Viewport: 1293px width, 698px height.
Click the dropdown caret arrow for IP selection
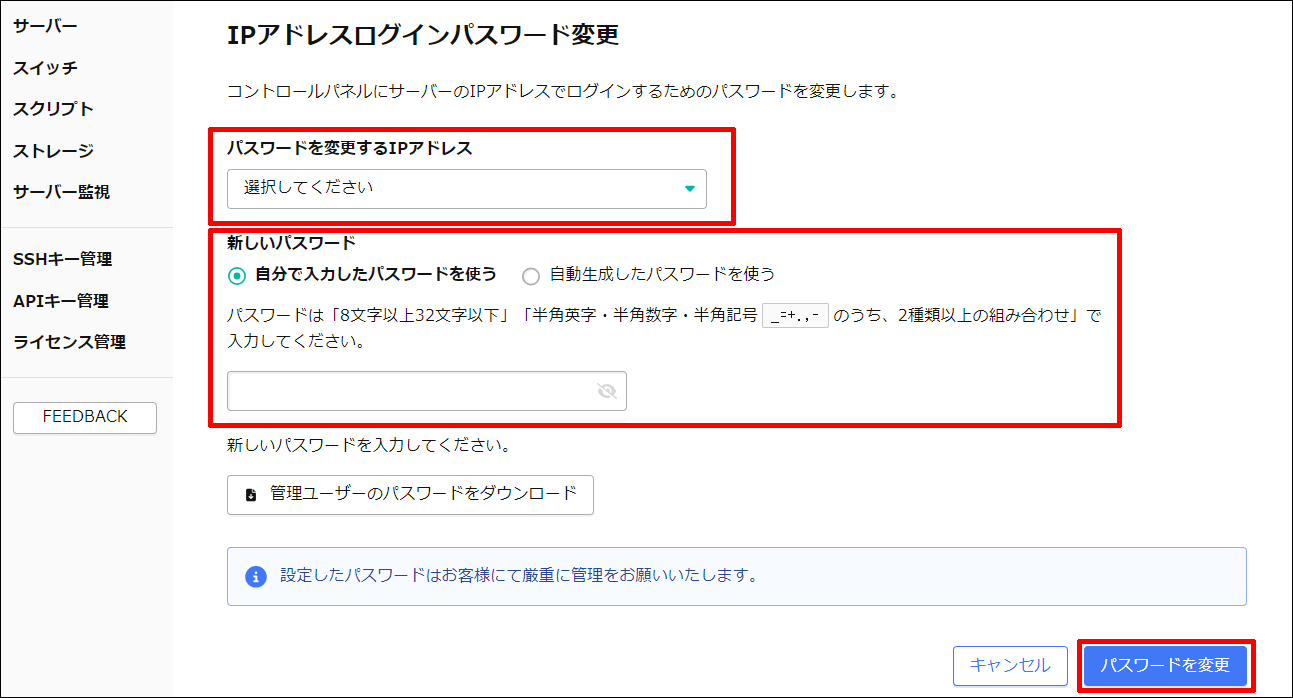[690, 188]
